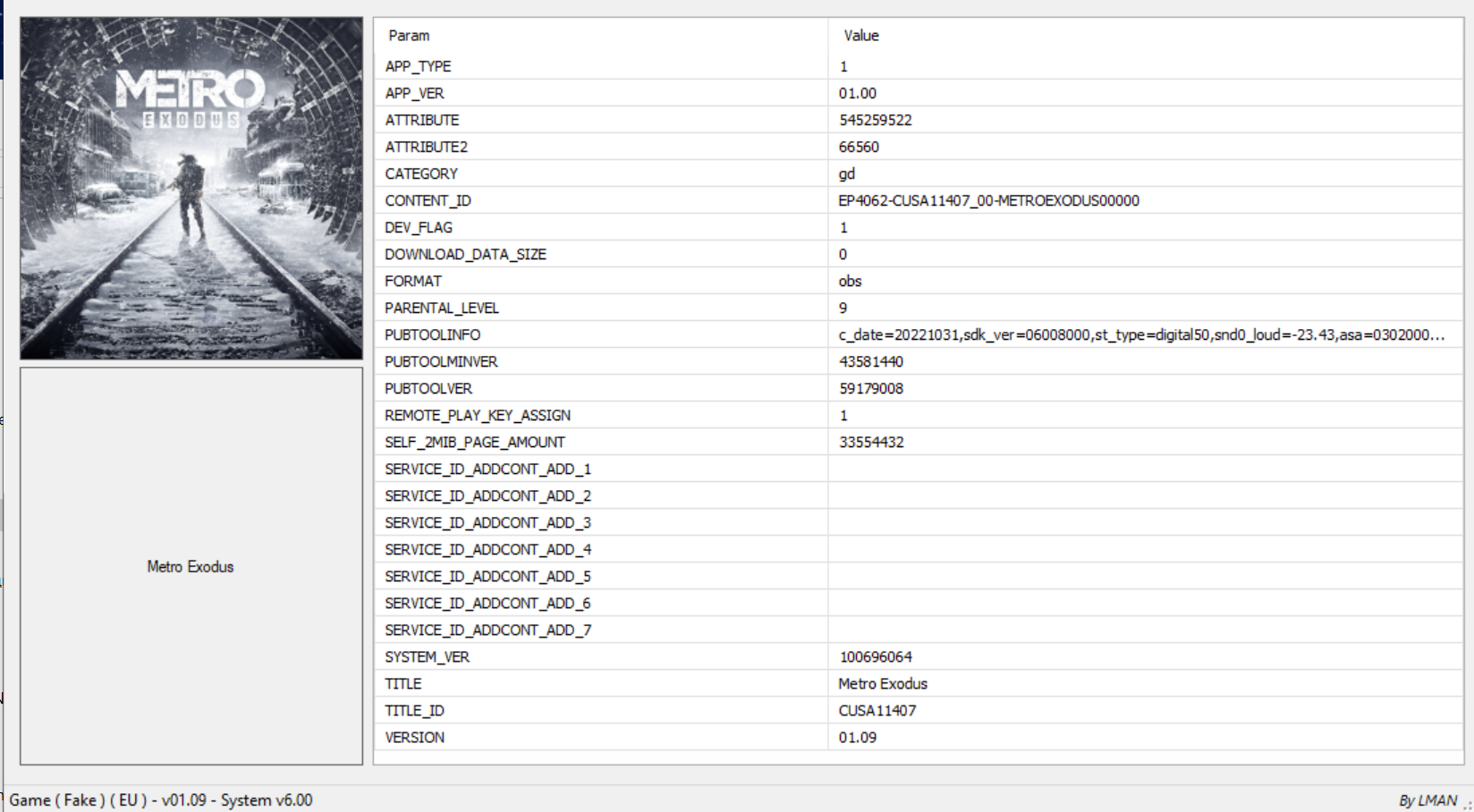
Task: Click the CATEGORY value gd
Action: coord(847,173)
